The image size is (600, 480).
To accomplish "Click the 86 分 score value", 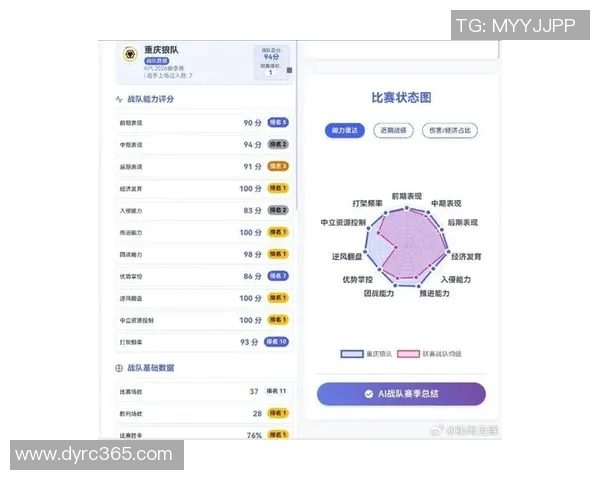I will [x=253, y=276].
